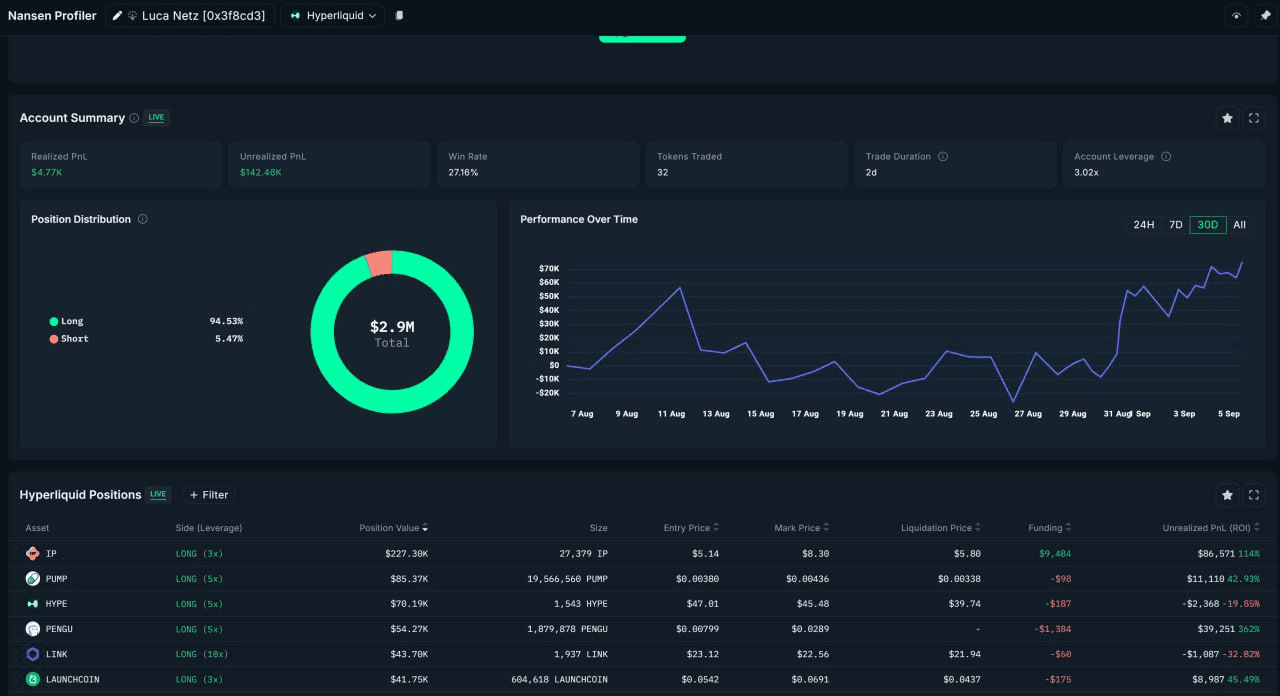Click the LINK token icon
Viewport: 1280px width, 696px height.
pyautogui.click(x=32, y=654)
